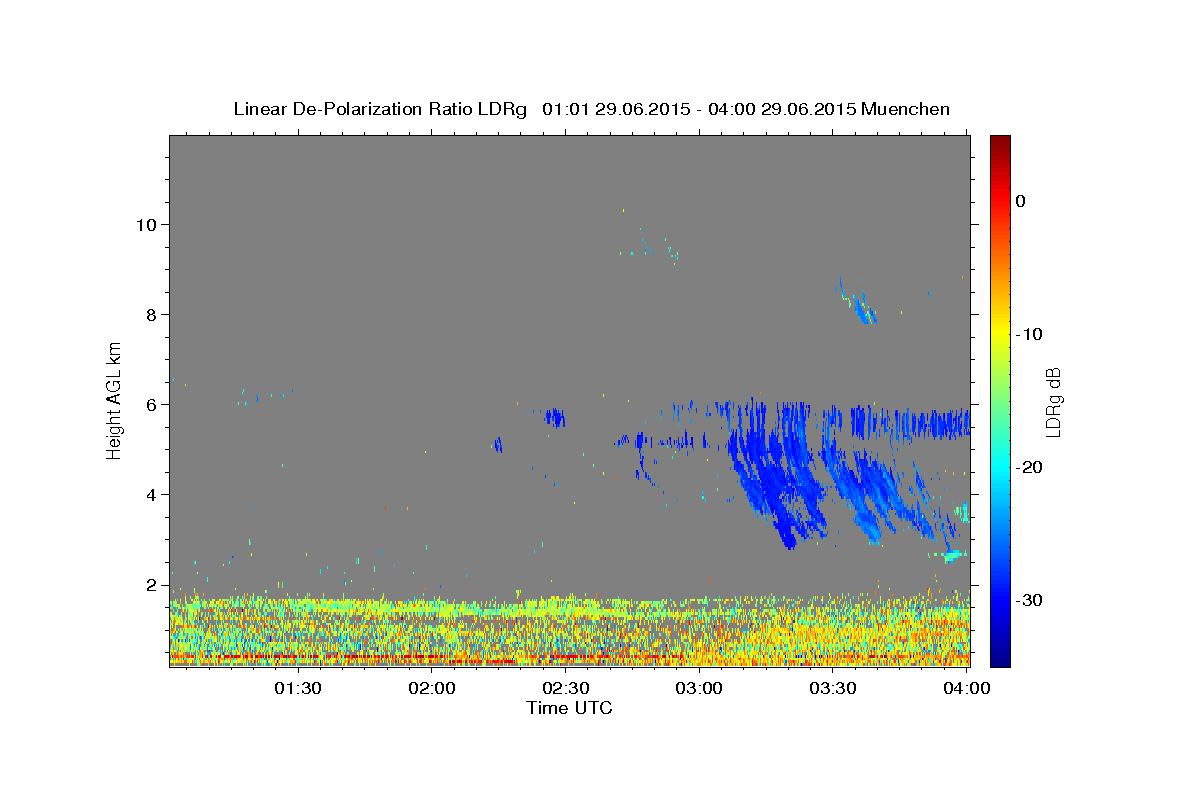
Task: Click the 03:00 time tick label
Action: (x=699, y=689)
